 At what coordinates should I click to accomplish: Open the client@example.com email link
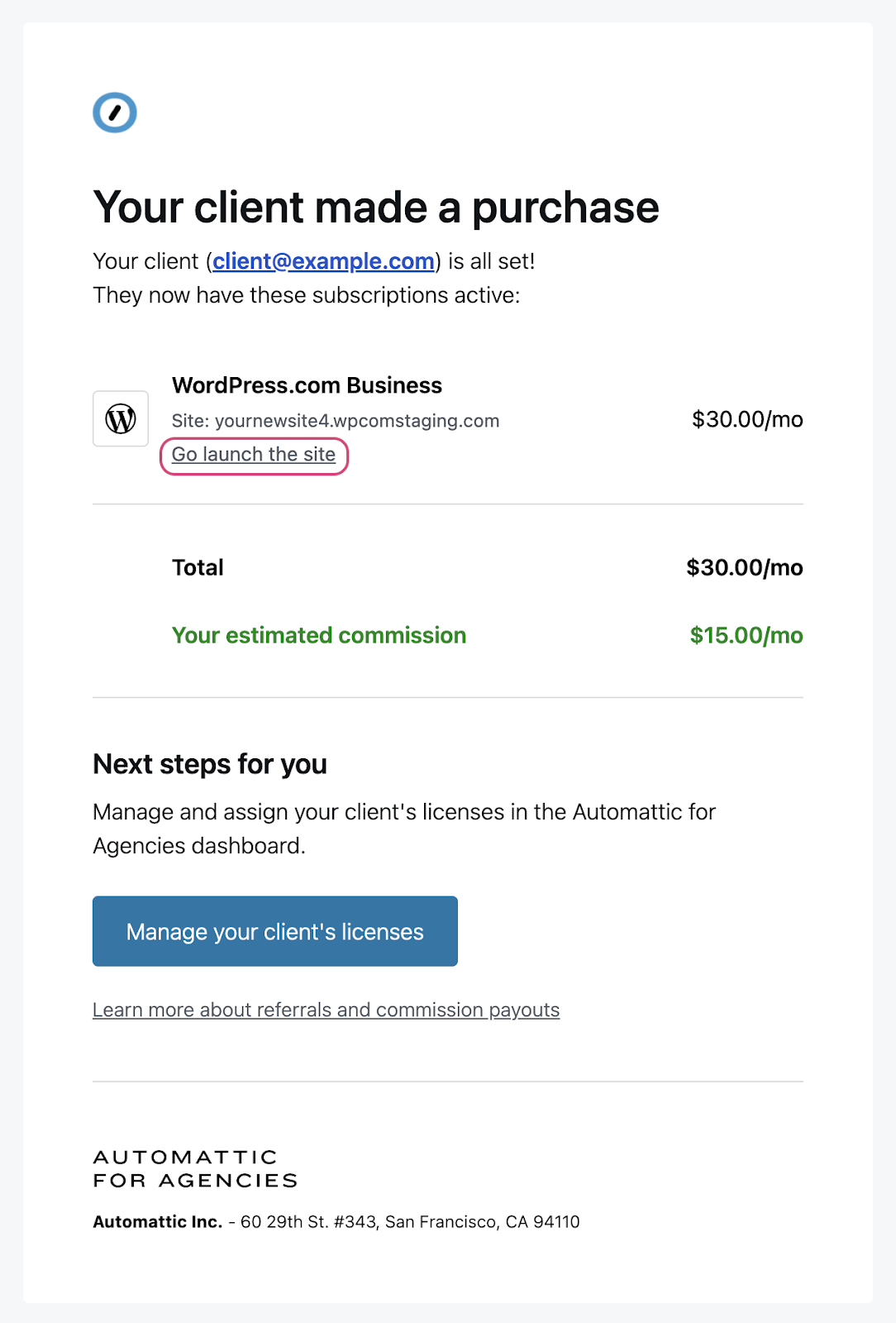pos(323,261)
